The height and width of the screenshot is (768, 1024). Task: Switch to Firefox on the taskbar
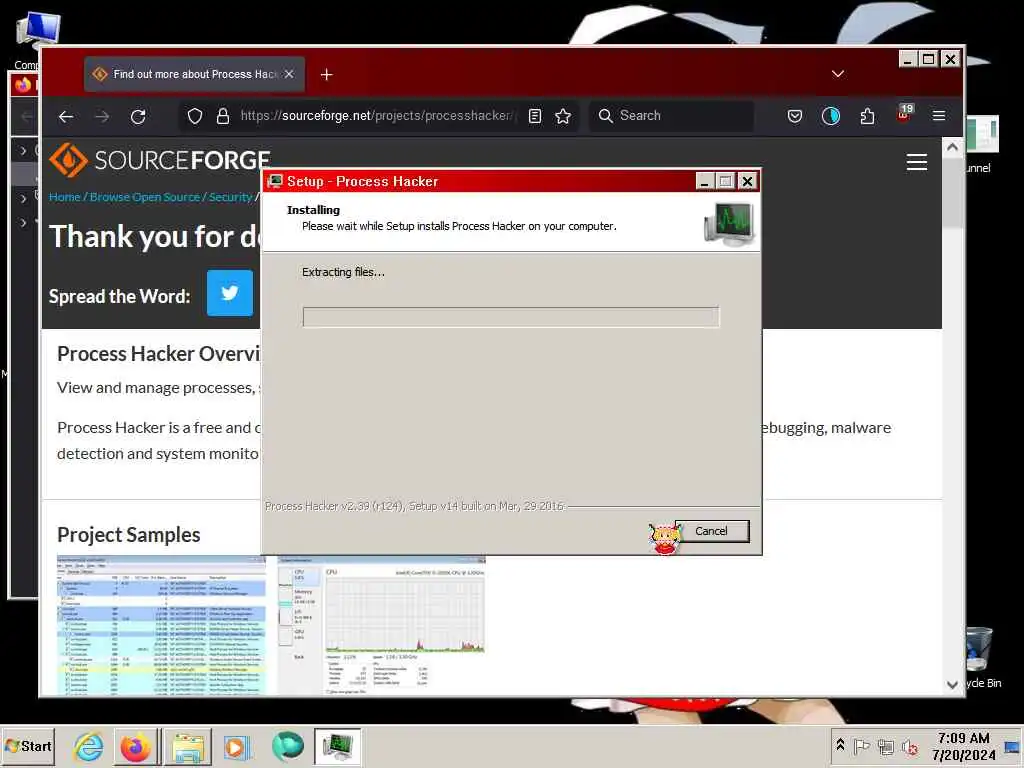point(136,746)
